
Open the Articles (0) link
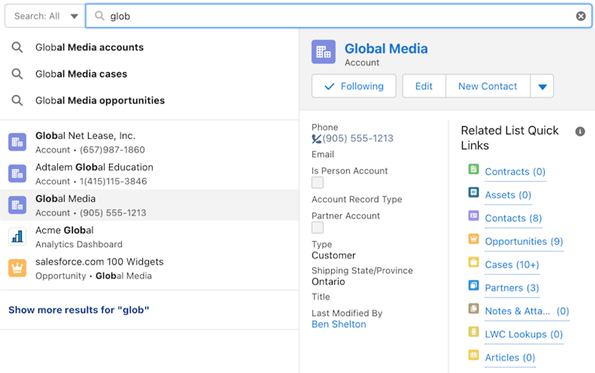click(x=510, y=357)
